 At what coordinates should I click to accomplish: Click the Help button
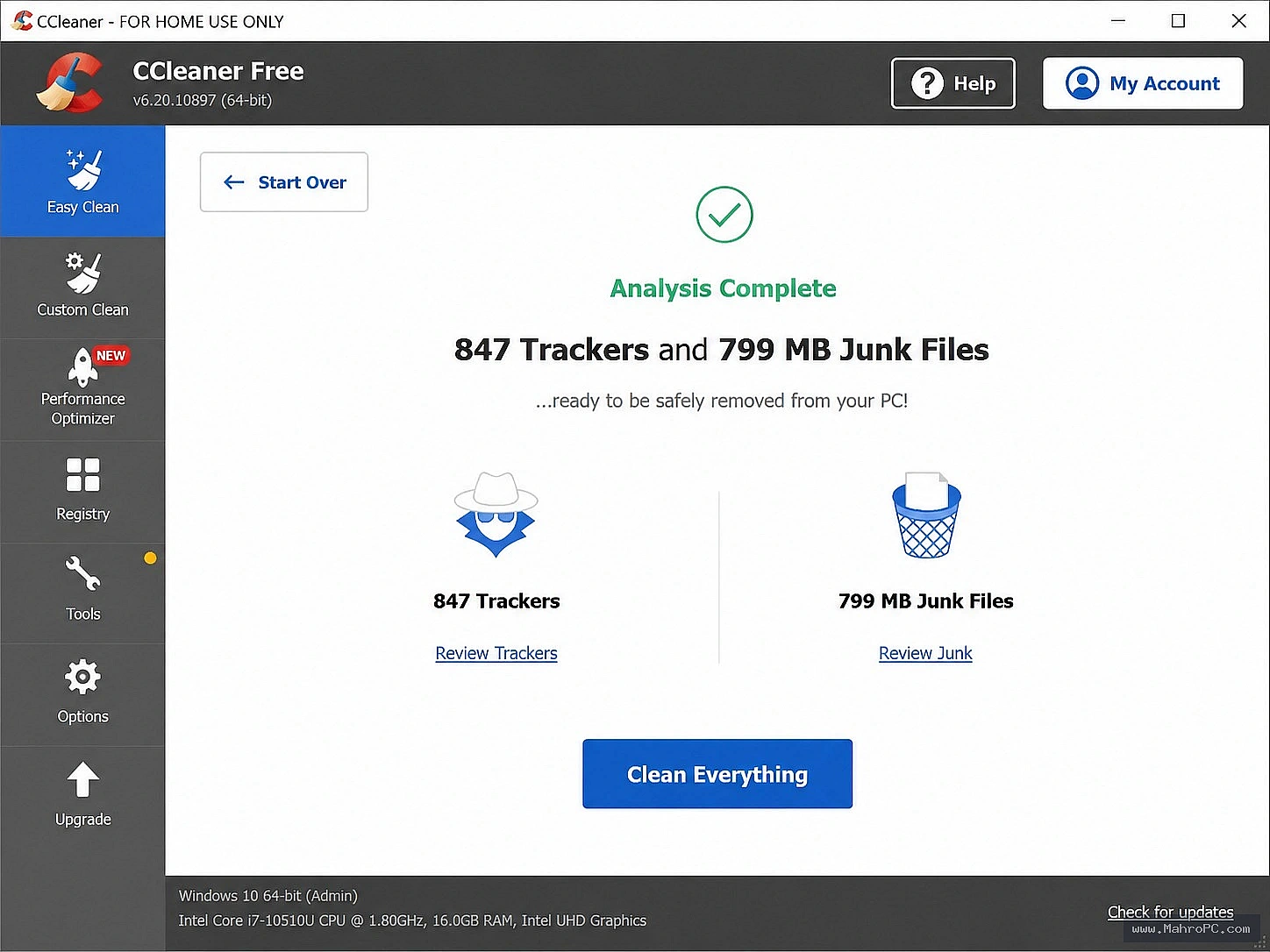point(953,83)
